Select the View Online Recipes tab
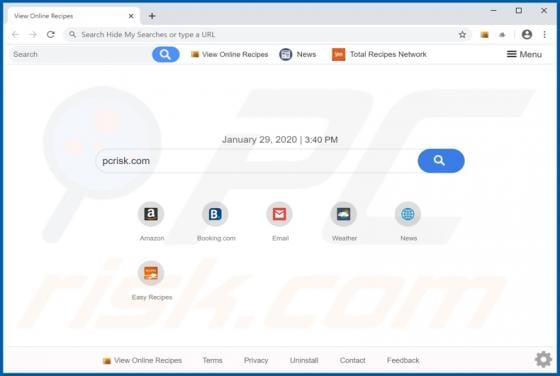The width and height of the screenshot is (560, 376). coord(73,16)
